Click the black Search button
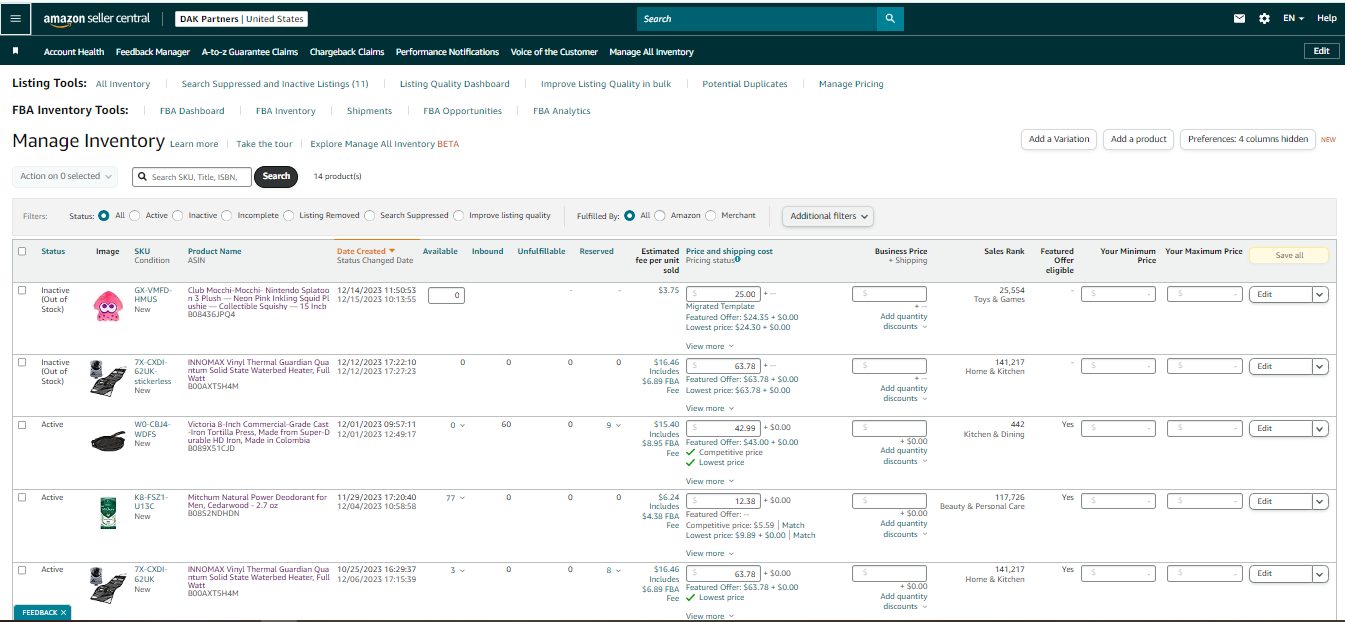The width and height of the screenshot is (1345, 622). [277, 176]
